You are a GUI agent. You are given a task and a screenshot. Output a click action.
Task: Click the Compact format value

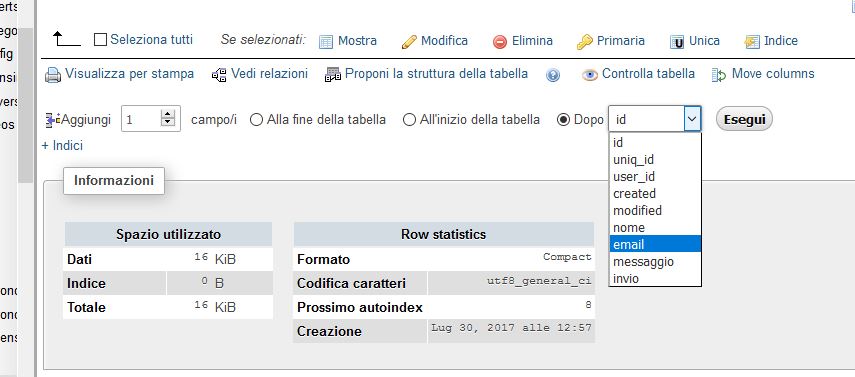pos(567,257)
